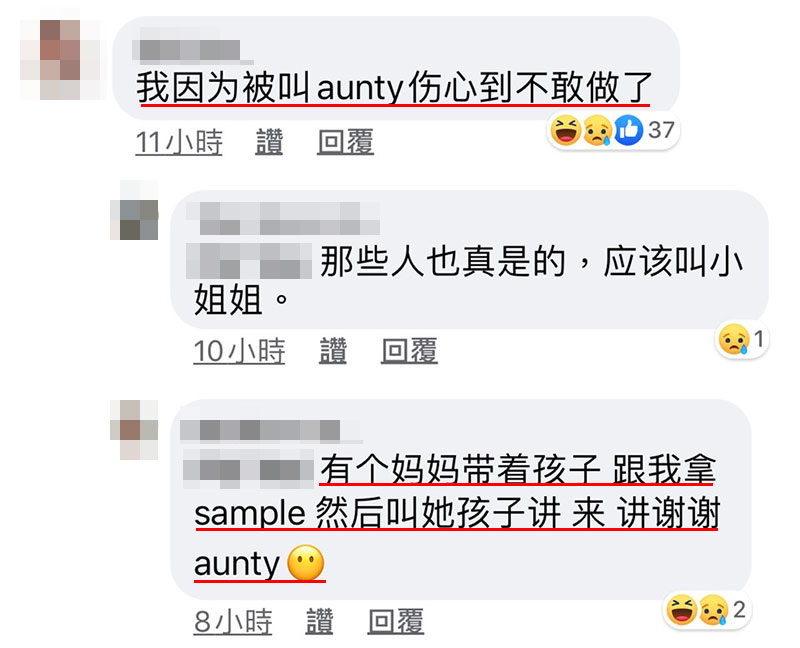Like the first comment about aunty
The image size is (800, 648).
(x=269, y=142)
